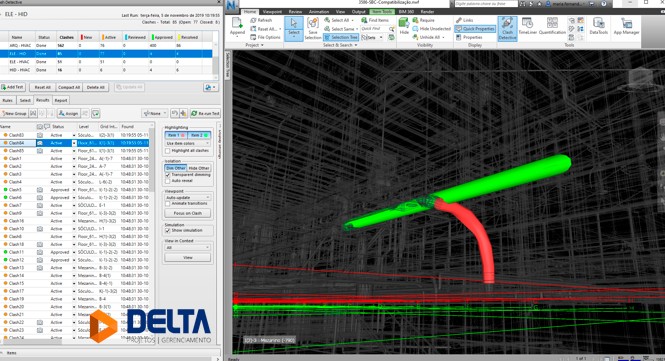Toggle Quick Properties display

point(475,28)
